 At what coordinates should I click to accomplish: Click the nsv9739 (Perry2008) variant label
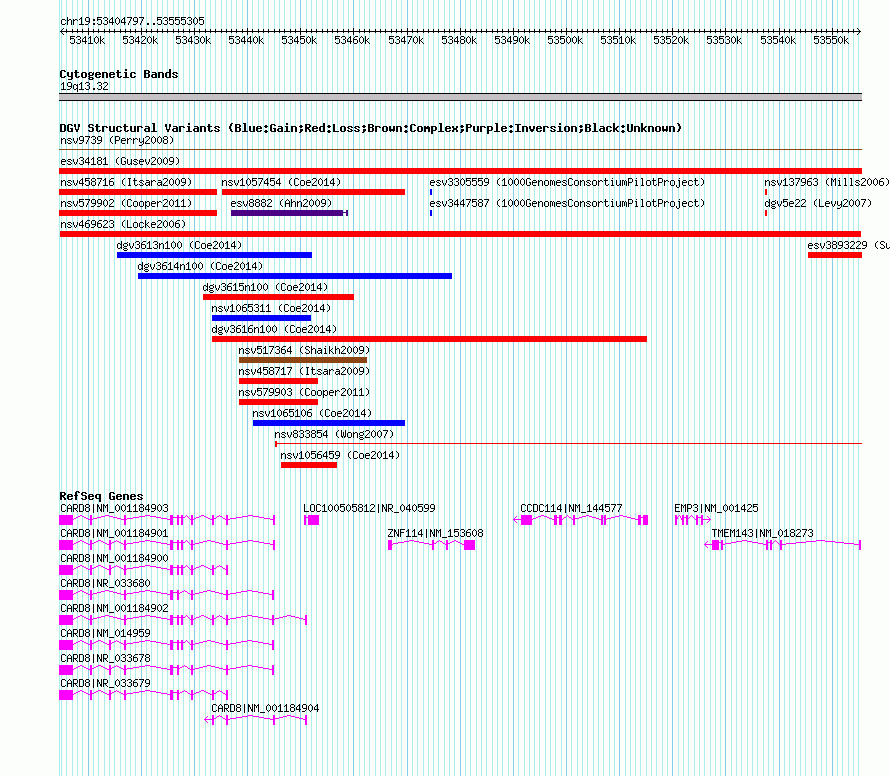coord(117,140)
